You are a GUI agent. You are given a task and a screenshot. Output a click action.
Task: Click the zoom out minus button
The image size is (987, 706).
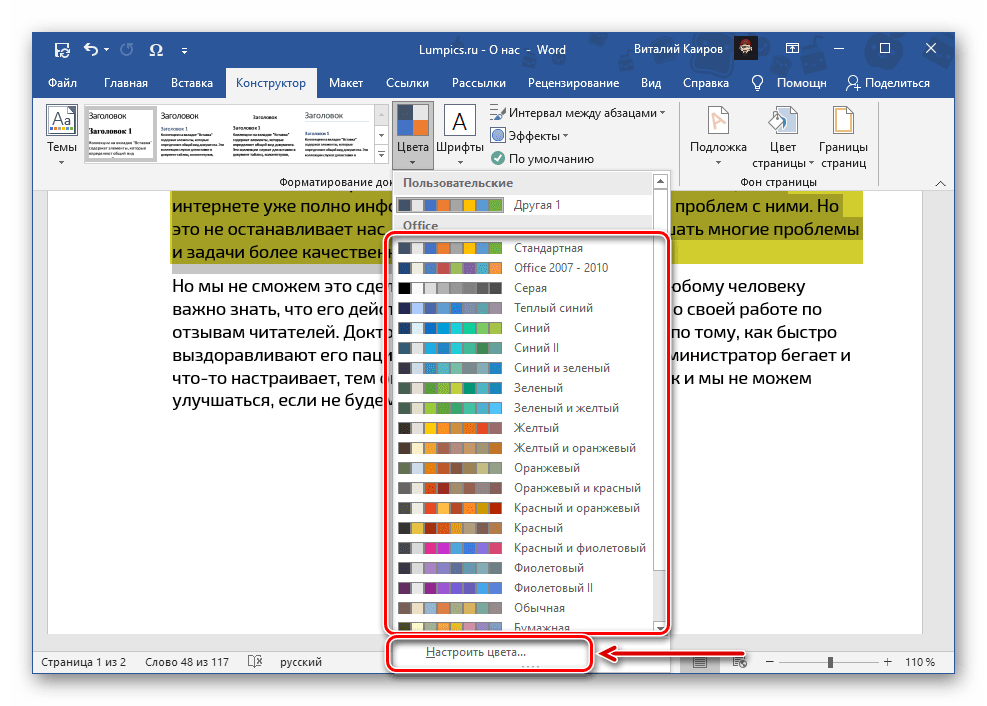pos(770,662)
